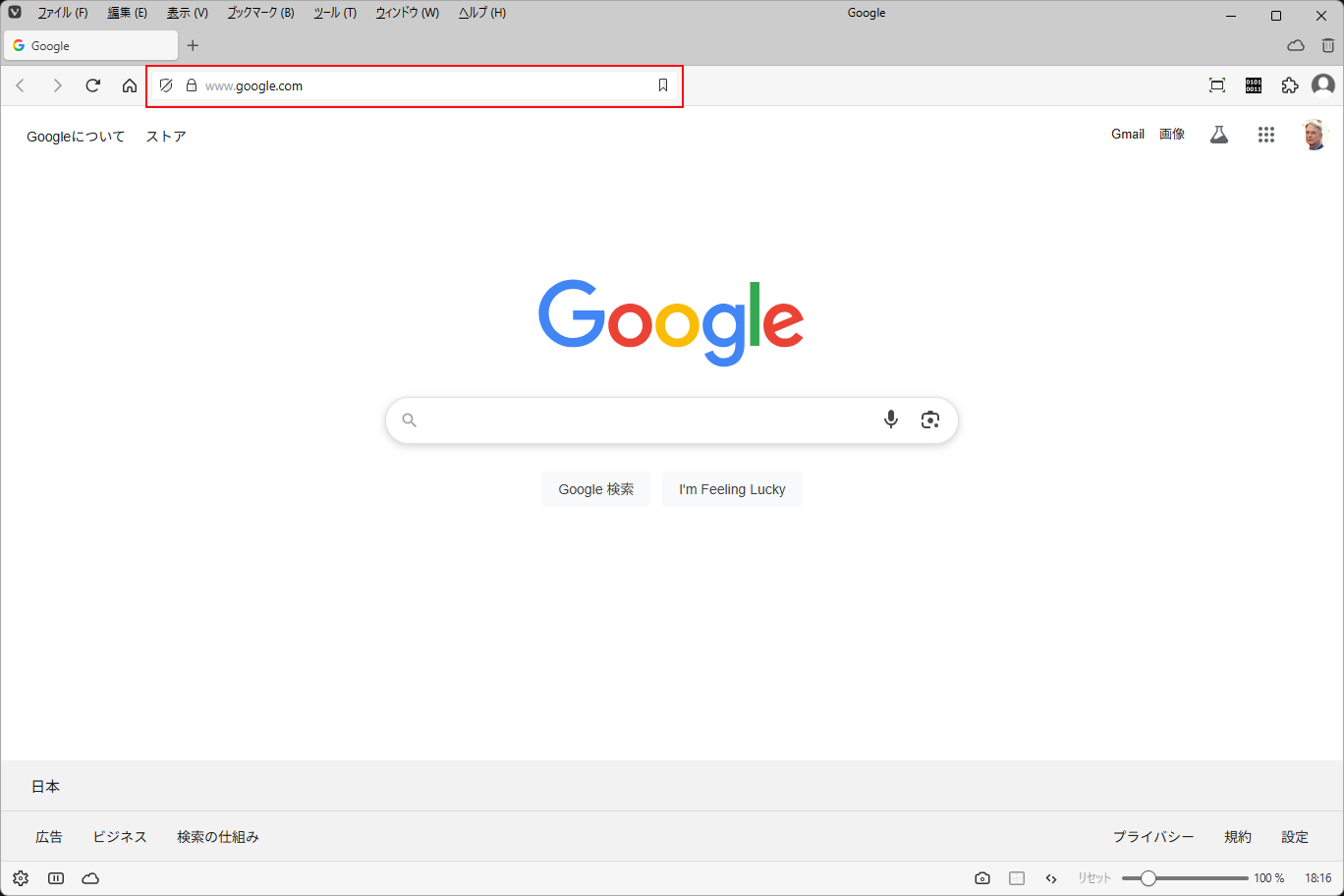Open the extensions puzzle-piece icon
Viewport: 1344px width, 896px height.
(x=1290, y=85)
